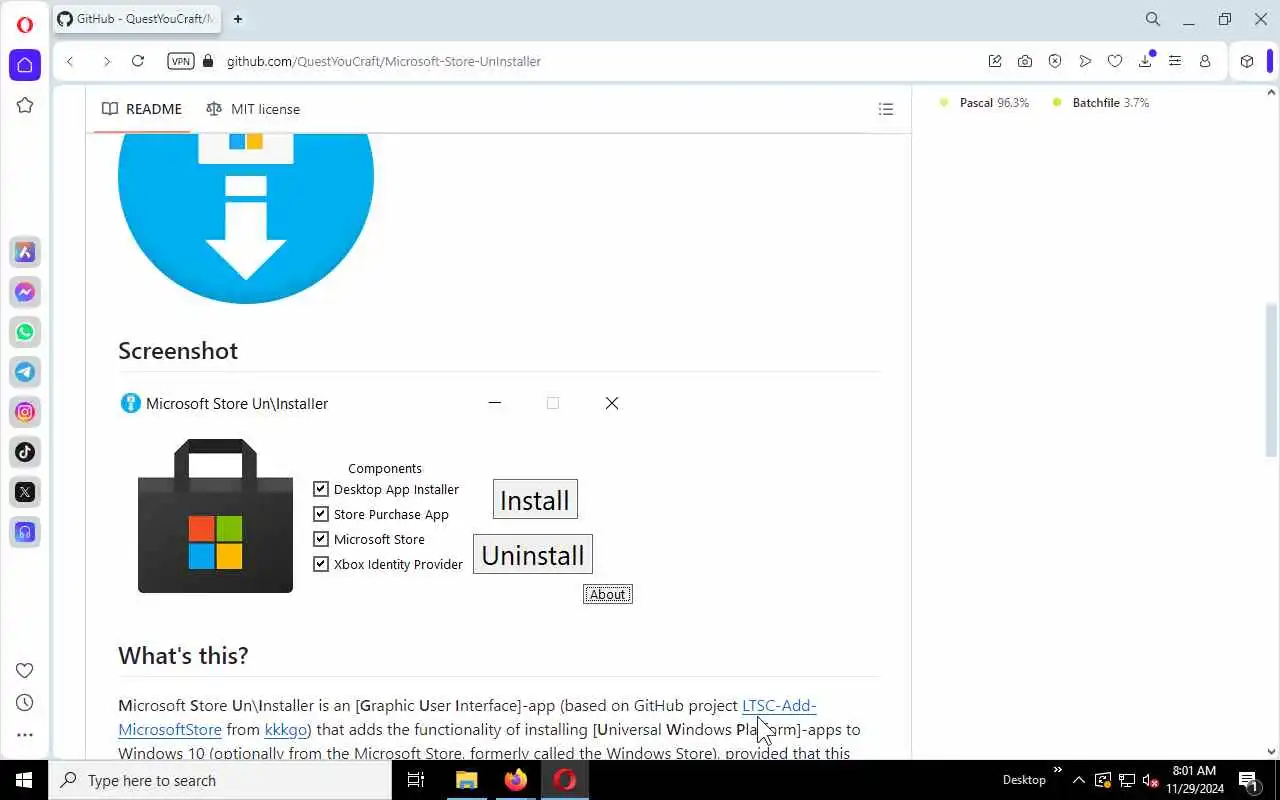Viewport: 1280px width, 800px height.
Task: Click the blue download logo image
Action: click(246, 218)
